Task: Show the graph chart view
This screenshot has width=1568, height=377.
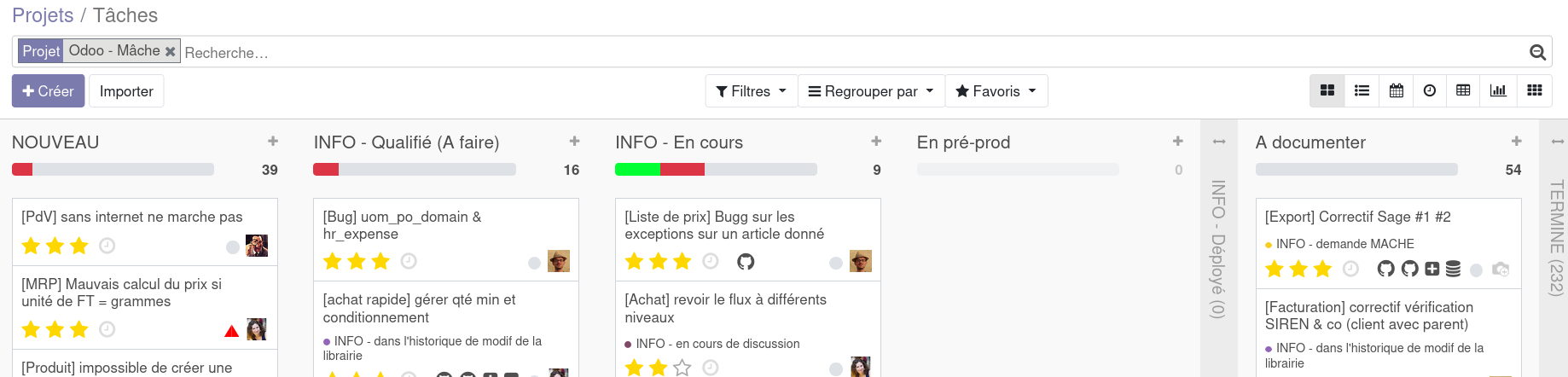Action: coord(1498,90)
